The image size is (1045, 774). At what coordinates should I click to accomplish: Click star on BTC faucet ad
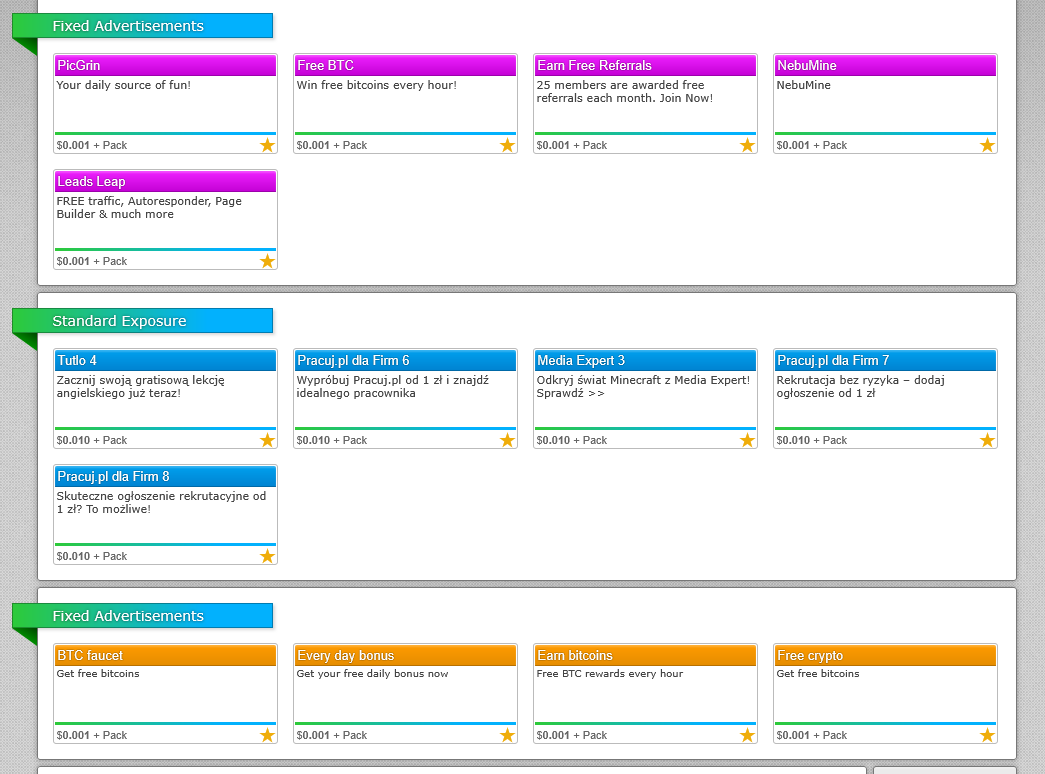[x=267, y=735]
